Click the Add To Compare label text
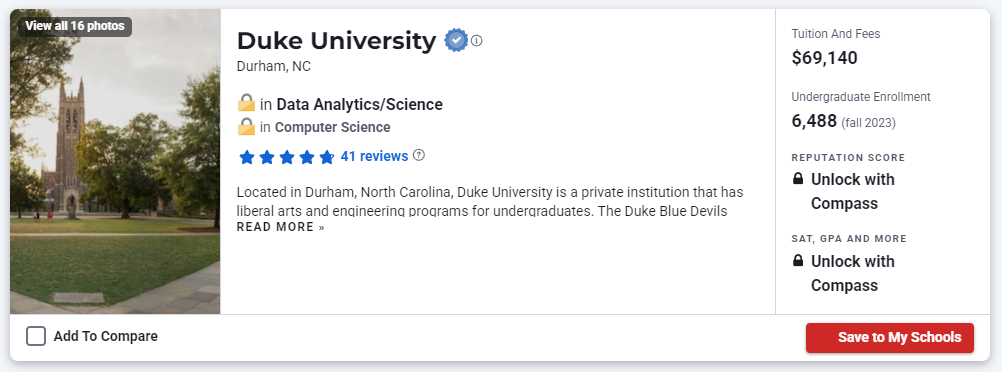Screen dimensions: 1002x372 click(x=105, y=336)
